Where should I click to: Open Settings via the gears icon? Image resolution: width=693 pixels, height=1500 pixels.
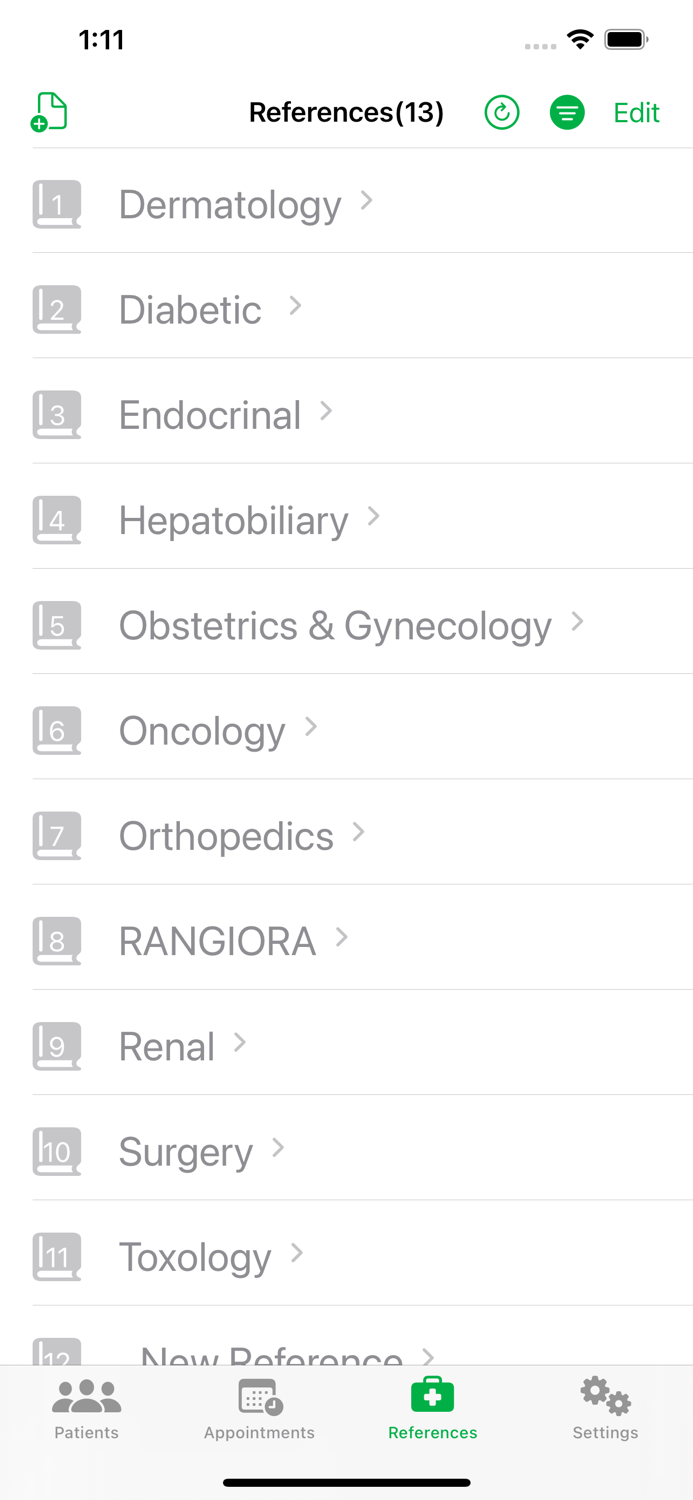pos(604,1393)
